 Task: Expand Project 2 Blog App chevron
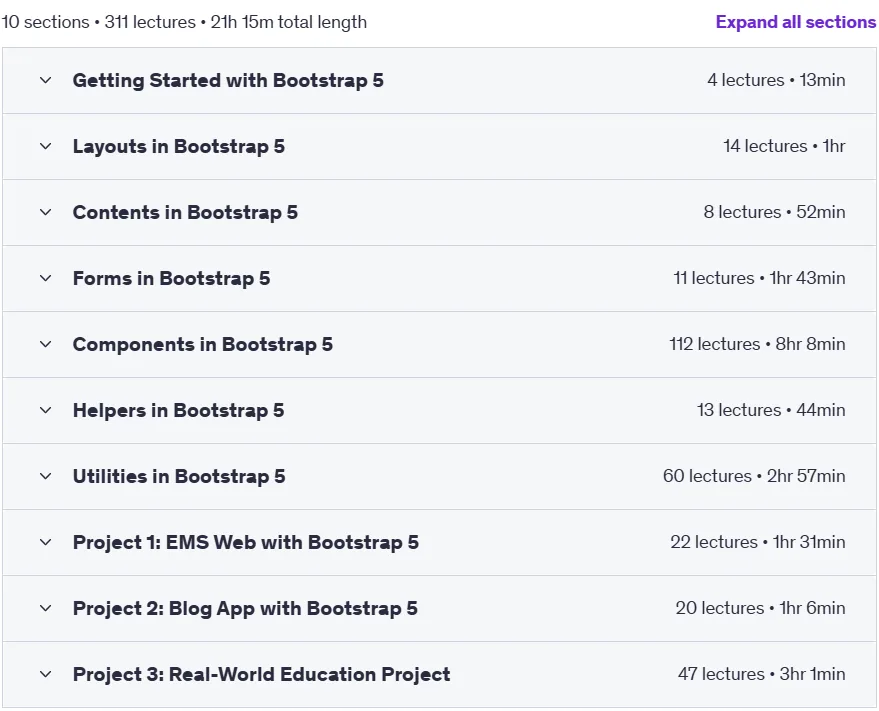[x=46, y=608]
